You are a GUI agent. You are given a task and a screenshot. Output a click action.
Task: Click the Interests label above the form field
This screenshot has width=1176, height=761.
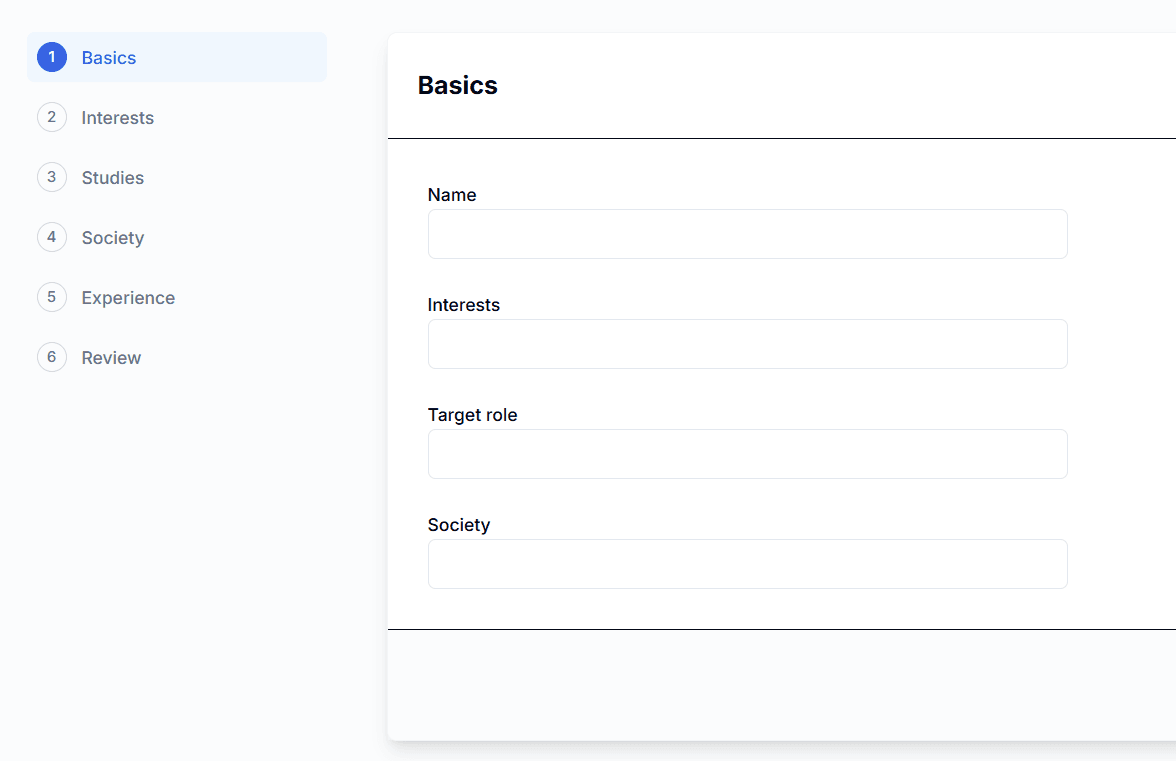(463, 305)
